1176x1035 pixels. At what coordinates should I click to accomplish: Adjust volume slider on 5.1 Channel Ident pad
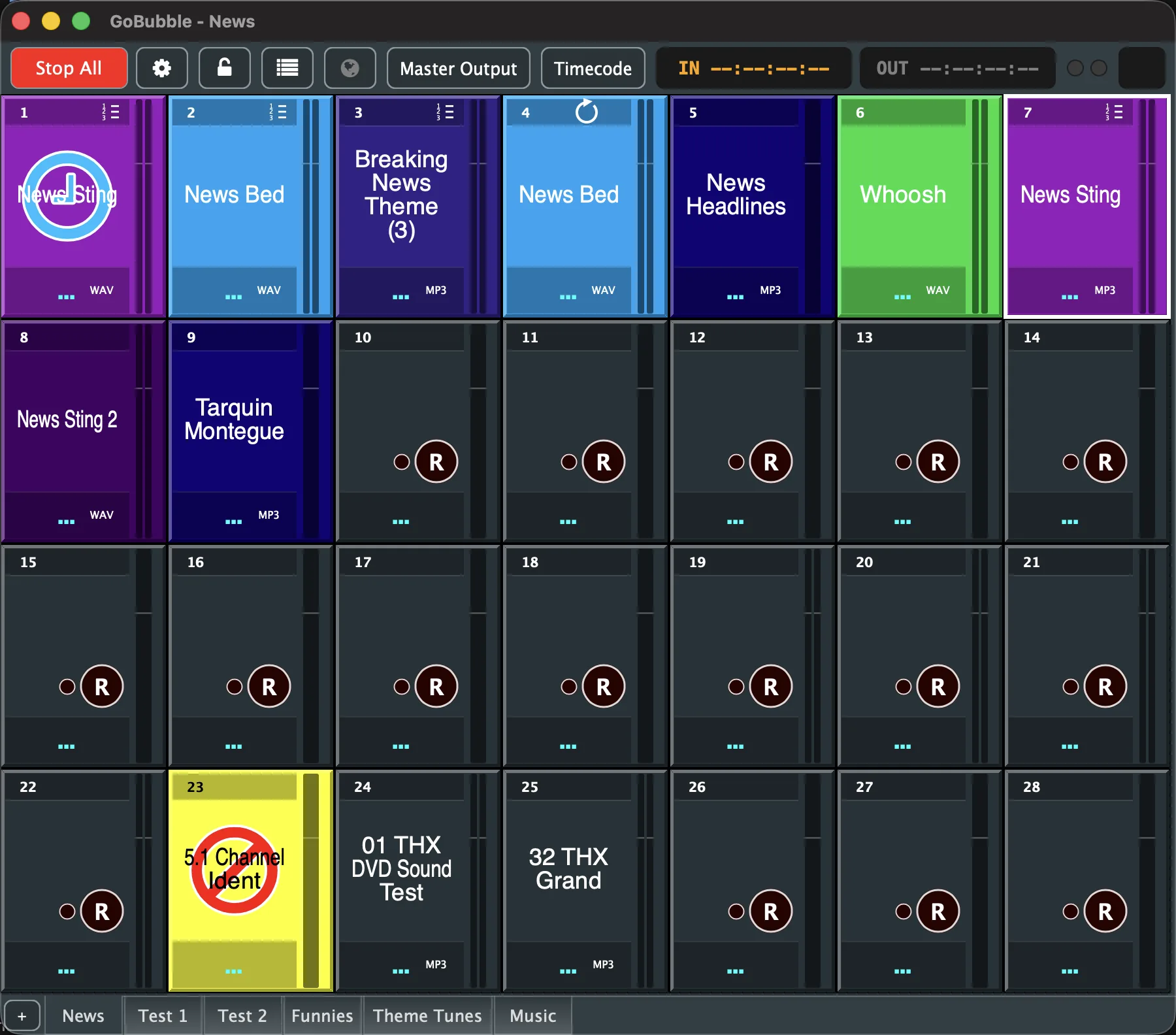tap(310, 880)
